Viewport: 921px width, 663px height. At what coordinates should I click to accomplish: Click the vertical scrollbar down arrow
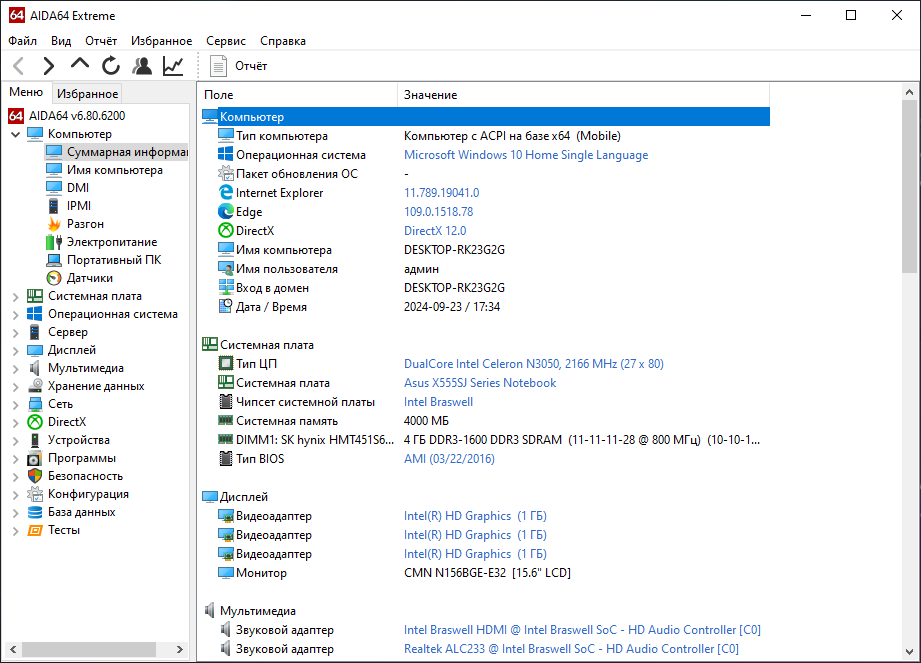pyautogui.click(x=909, y=651)
